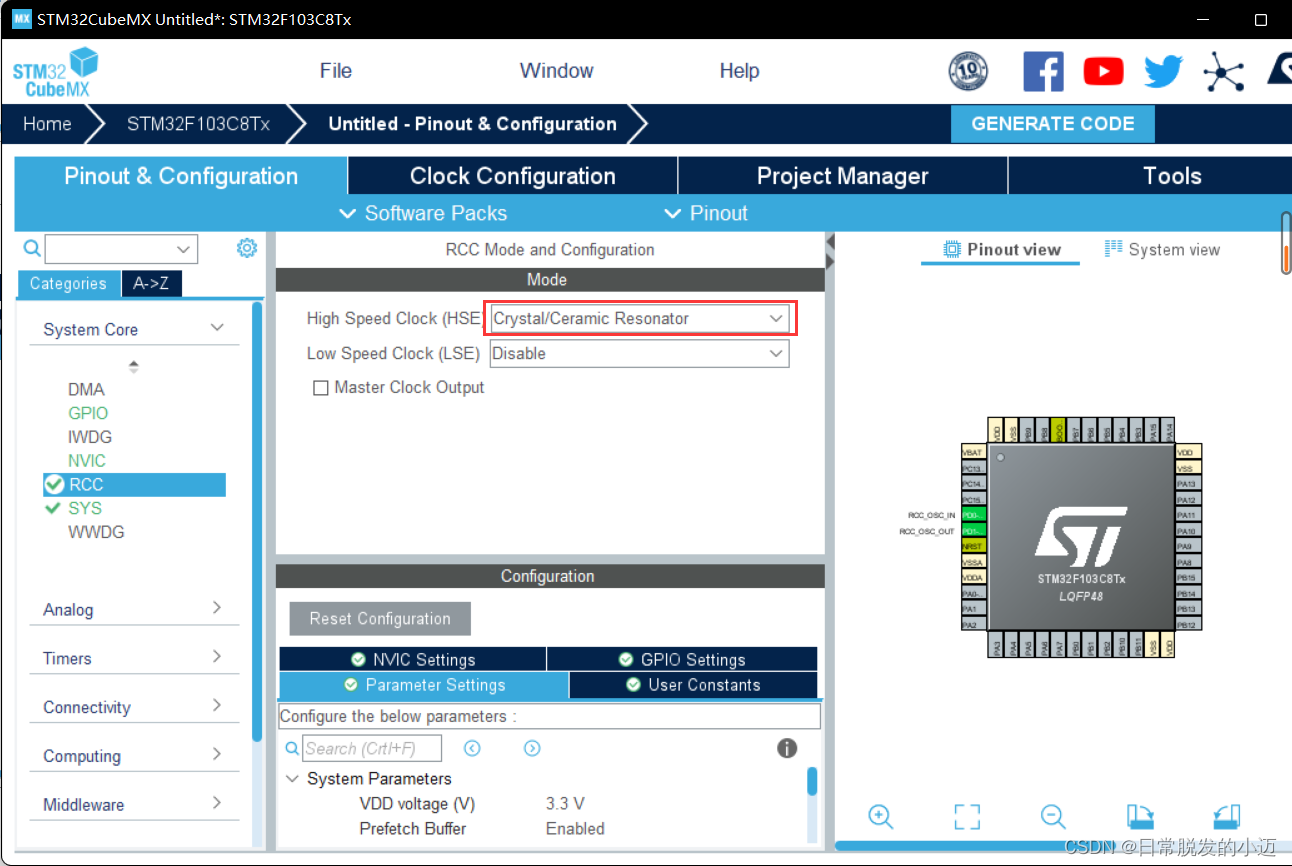Click the parameter Search (Ctrl+F) field

tap(373, 748)
